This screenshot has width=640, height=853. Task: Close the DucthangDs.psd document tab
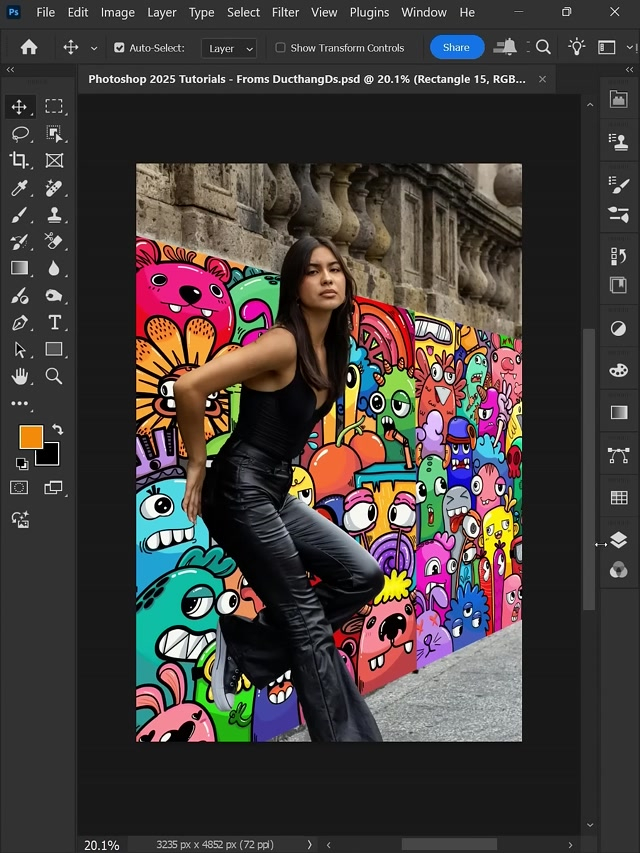coord(543,79)
